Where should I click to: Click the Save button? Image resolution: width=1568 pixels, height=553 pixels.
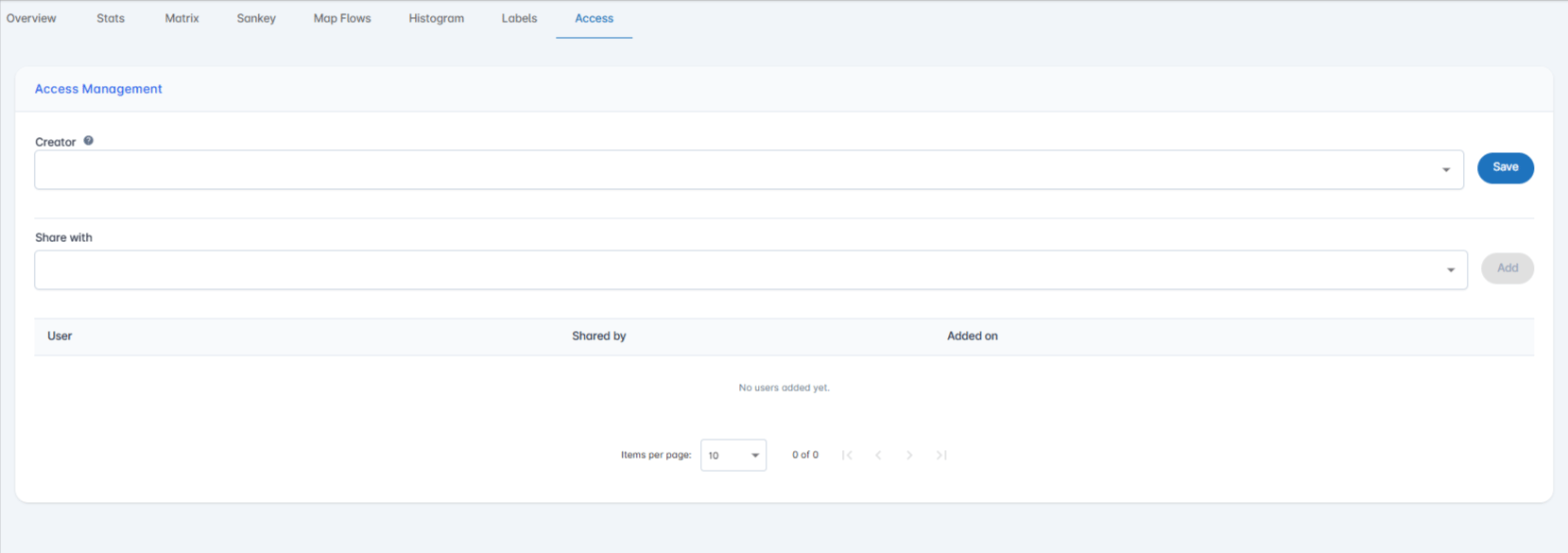[1505, 167]
